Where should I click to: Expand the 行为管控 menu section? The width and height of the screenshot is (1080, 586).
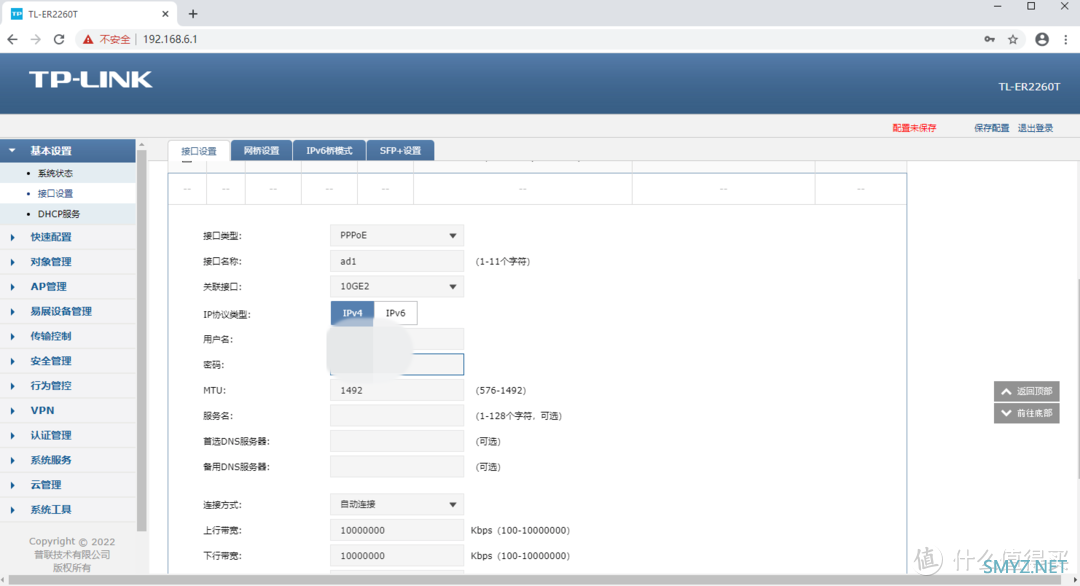click(68, 386)
